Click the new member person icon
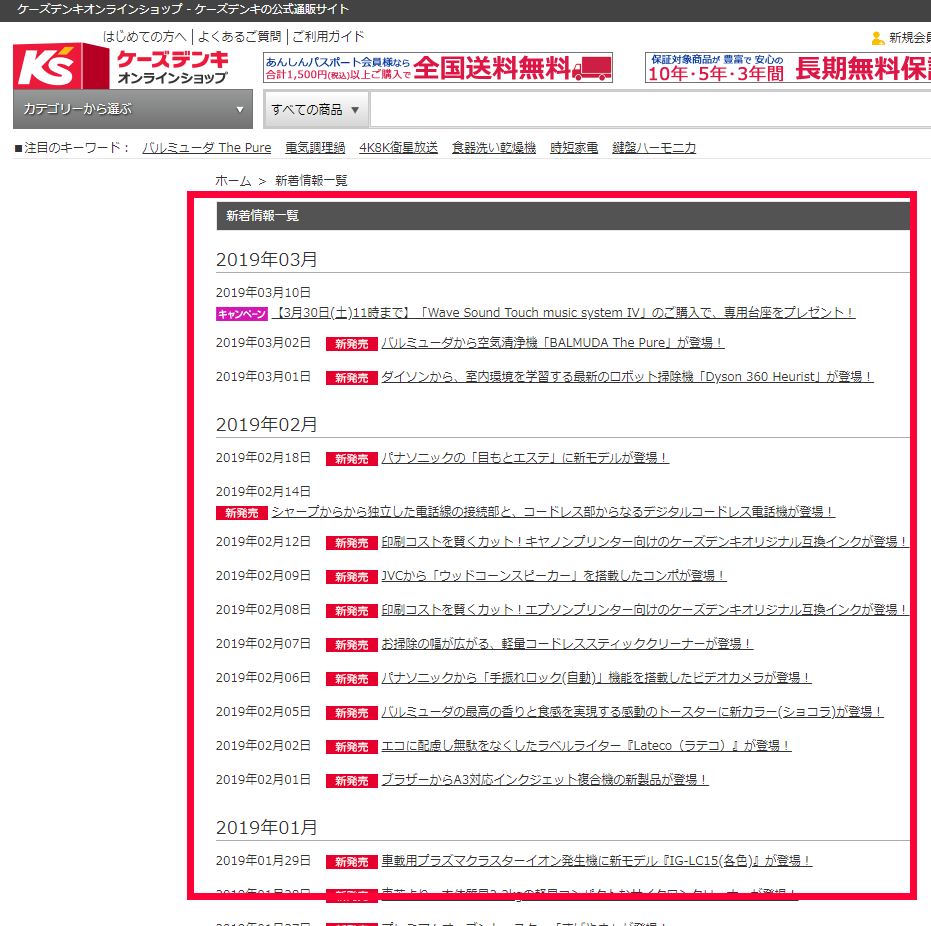 pyautogui.click(x=877, y=38)
